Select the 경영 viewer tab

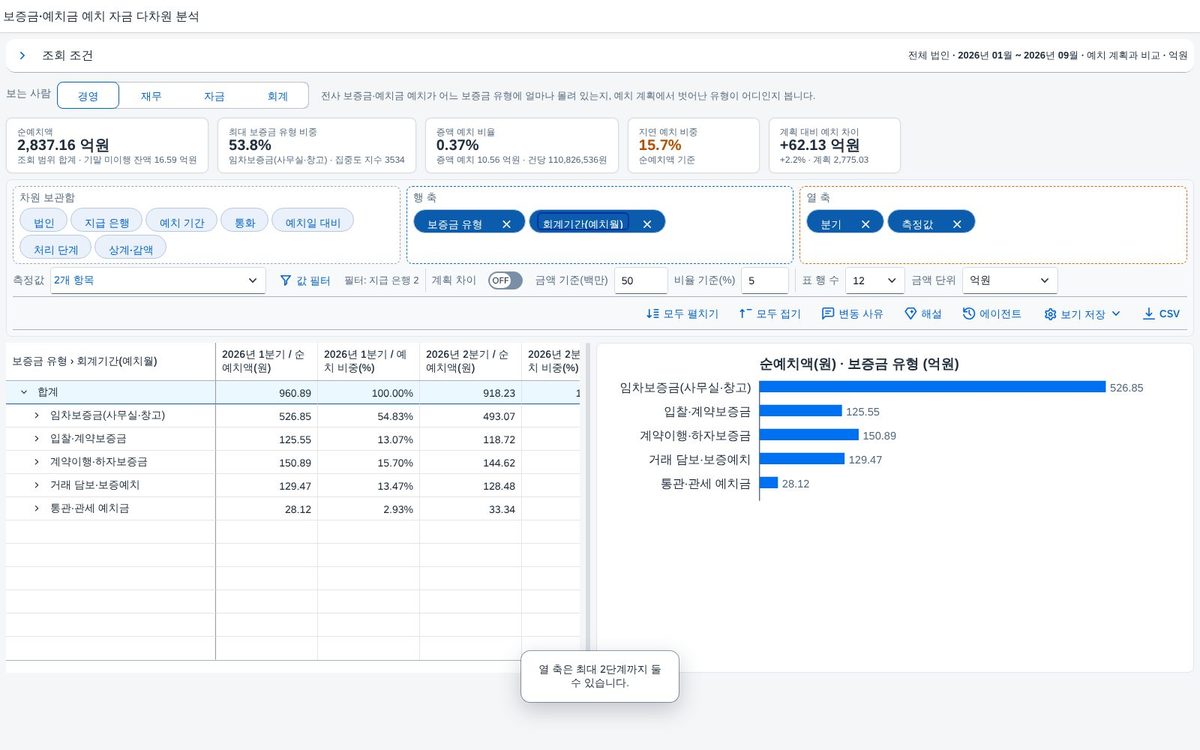88,96
